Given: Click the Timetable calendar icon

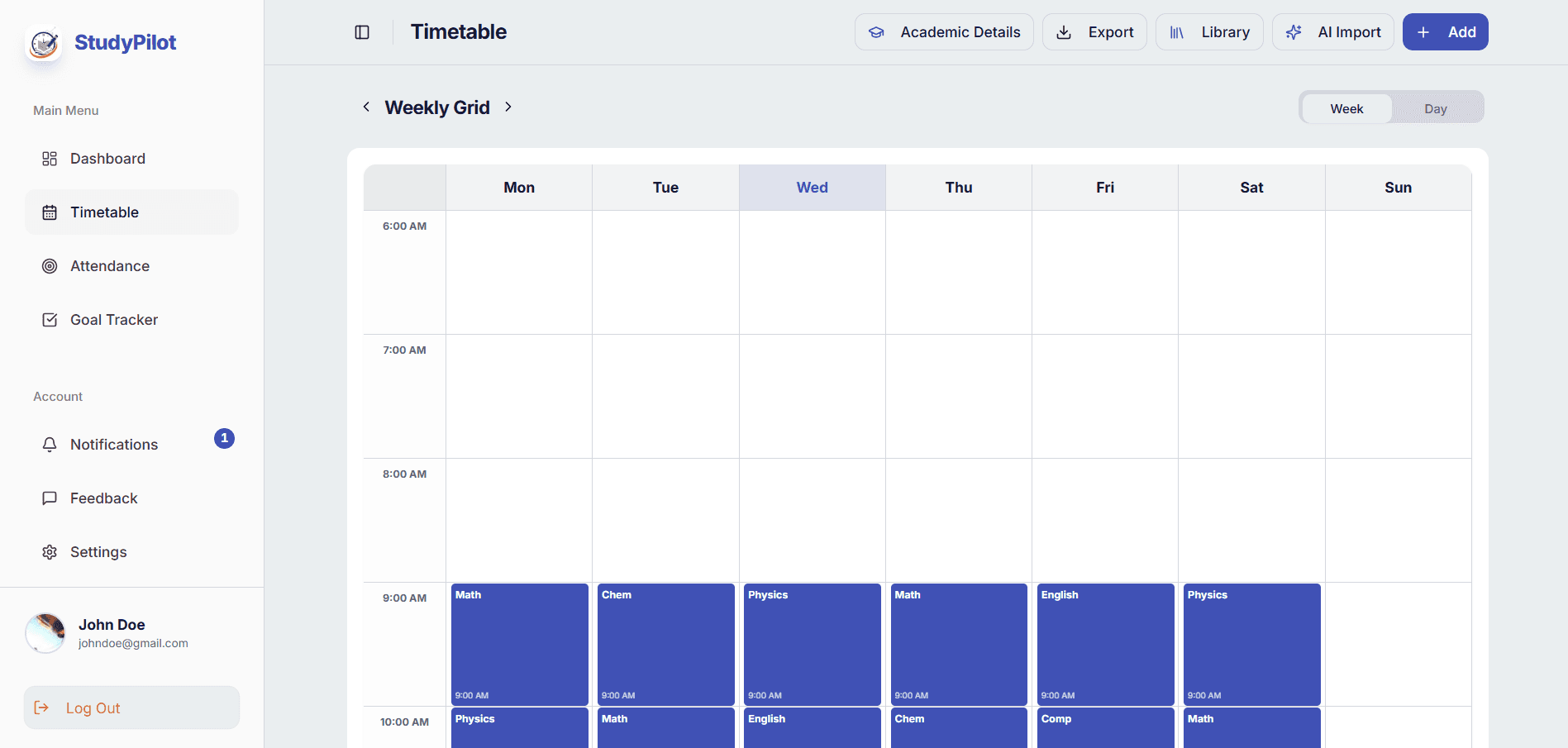Looking at the screenshot, I should click(x=50, y=212).
